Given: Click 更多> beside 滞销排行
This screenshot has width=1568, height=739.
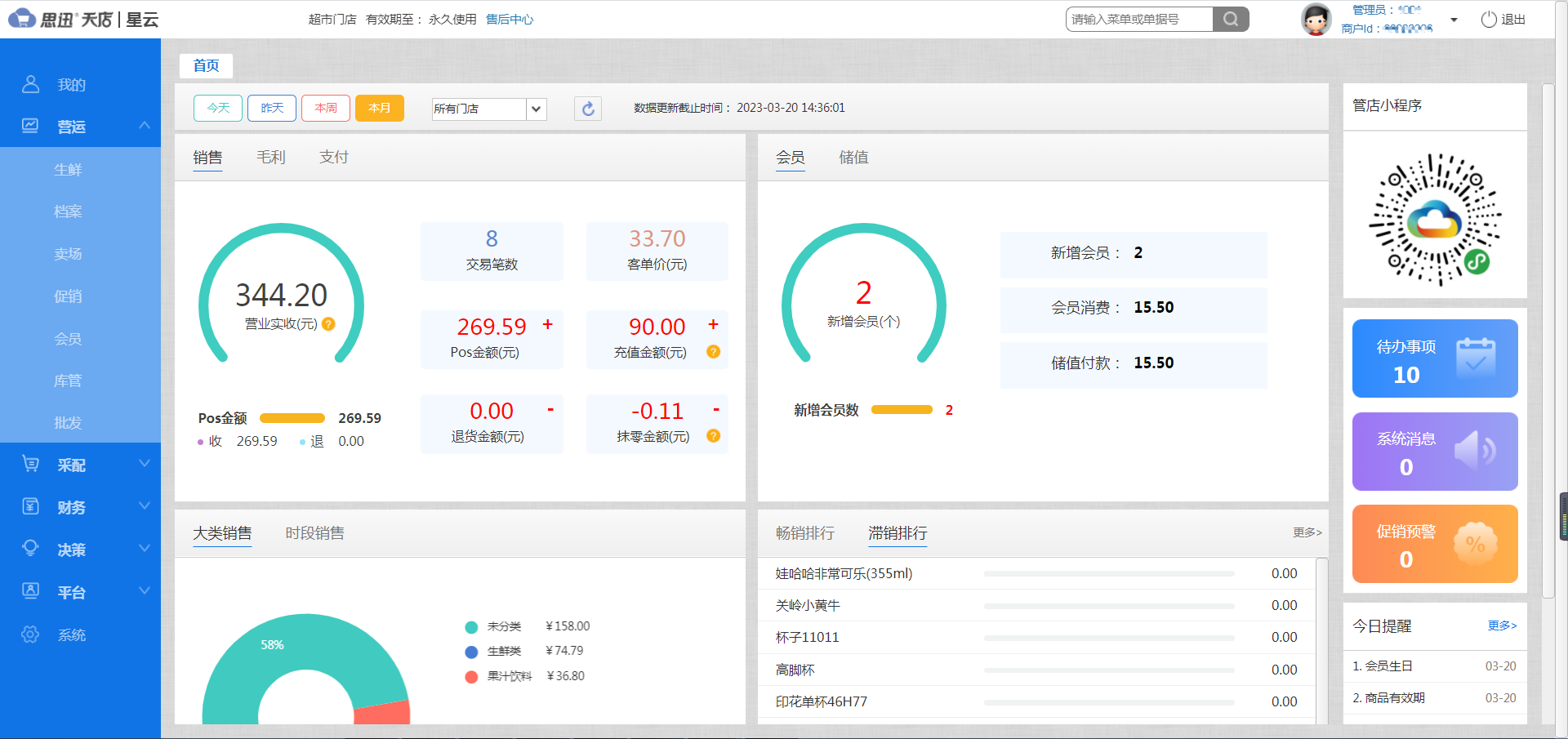Looking at the screenshot, I should pos(1306,532).
